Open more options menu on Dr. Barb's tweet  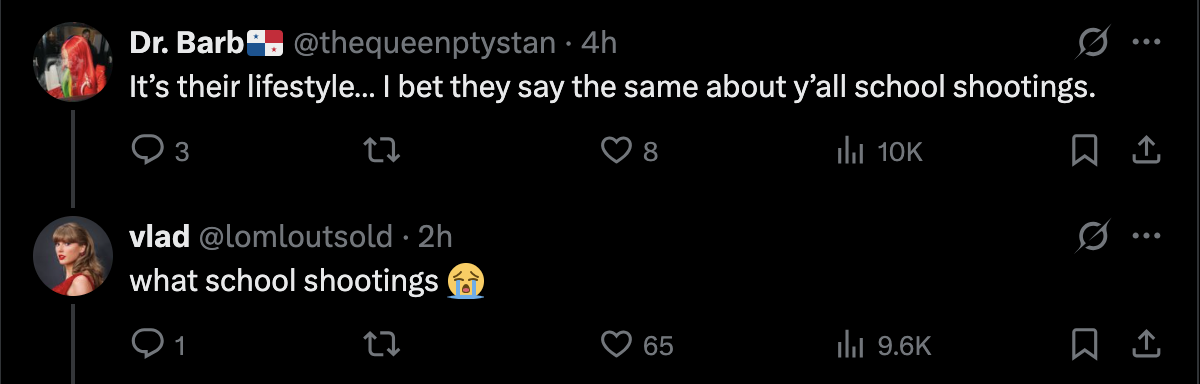pos(1144,43)
